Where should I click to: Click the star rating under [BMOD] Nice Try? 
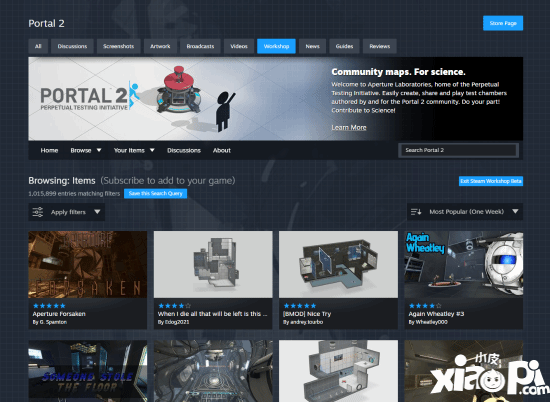point(300,306)
